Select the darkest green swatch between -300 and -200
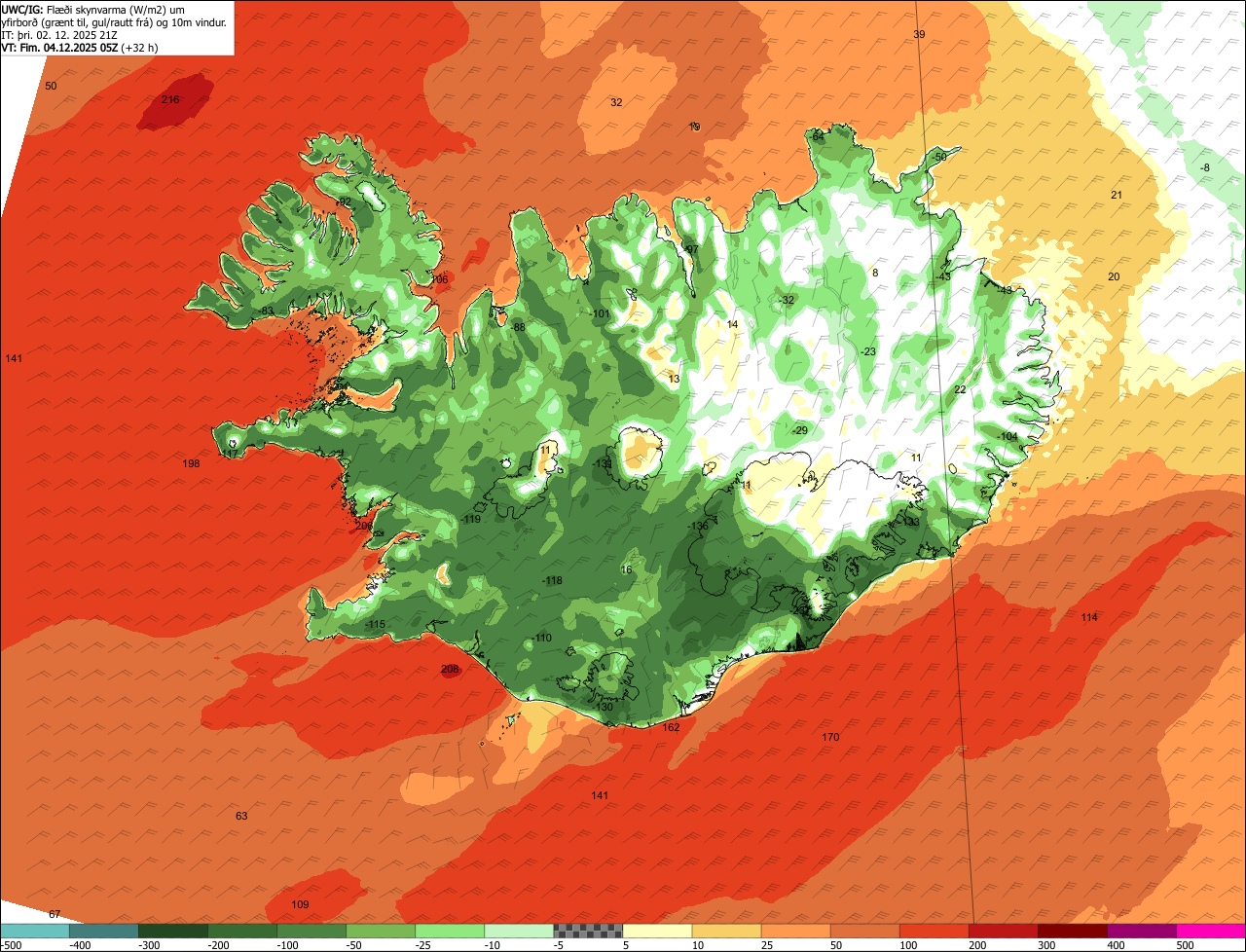Viewport: 1246px width, 952px height. (172, 931)
